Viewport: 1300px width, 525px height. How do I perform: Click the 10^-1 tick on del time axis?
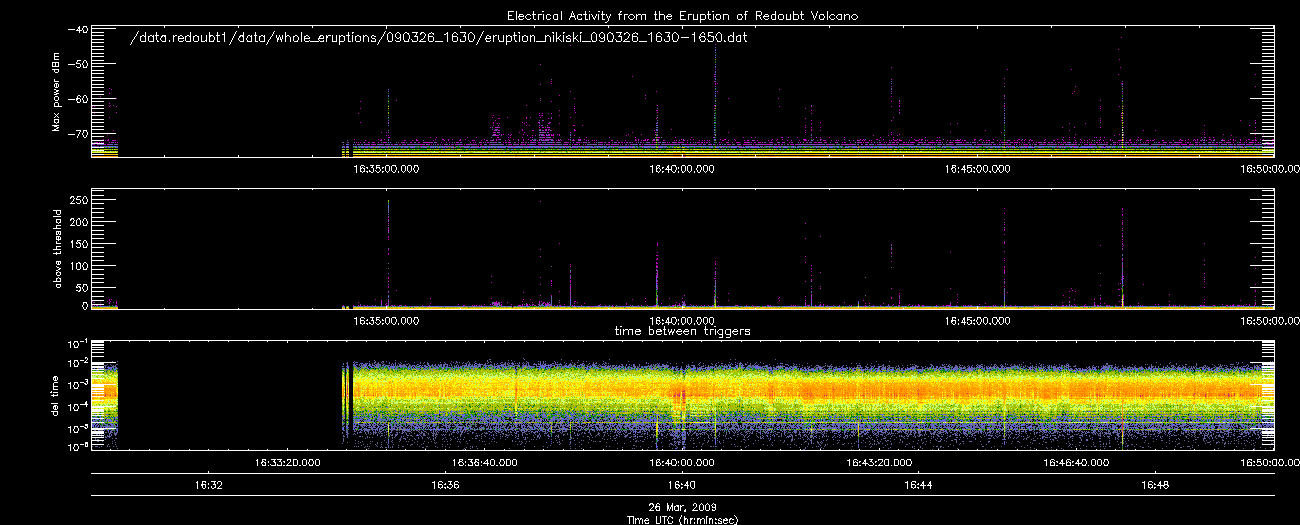[77, 342]
